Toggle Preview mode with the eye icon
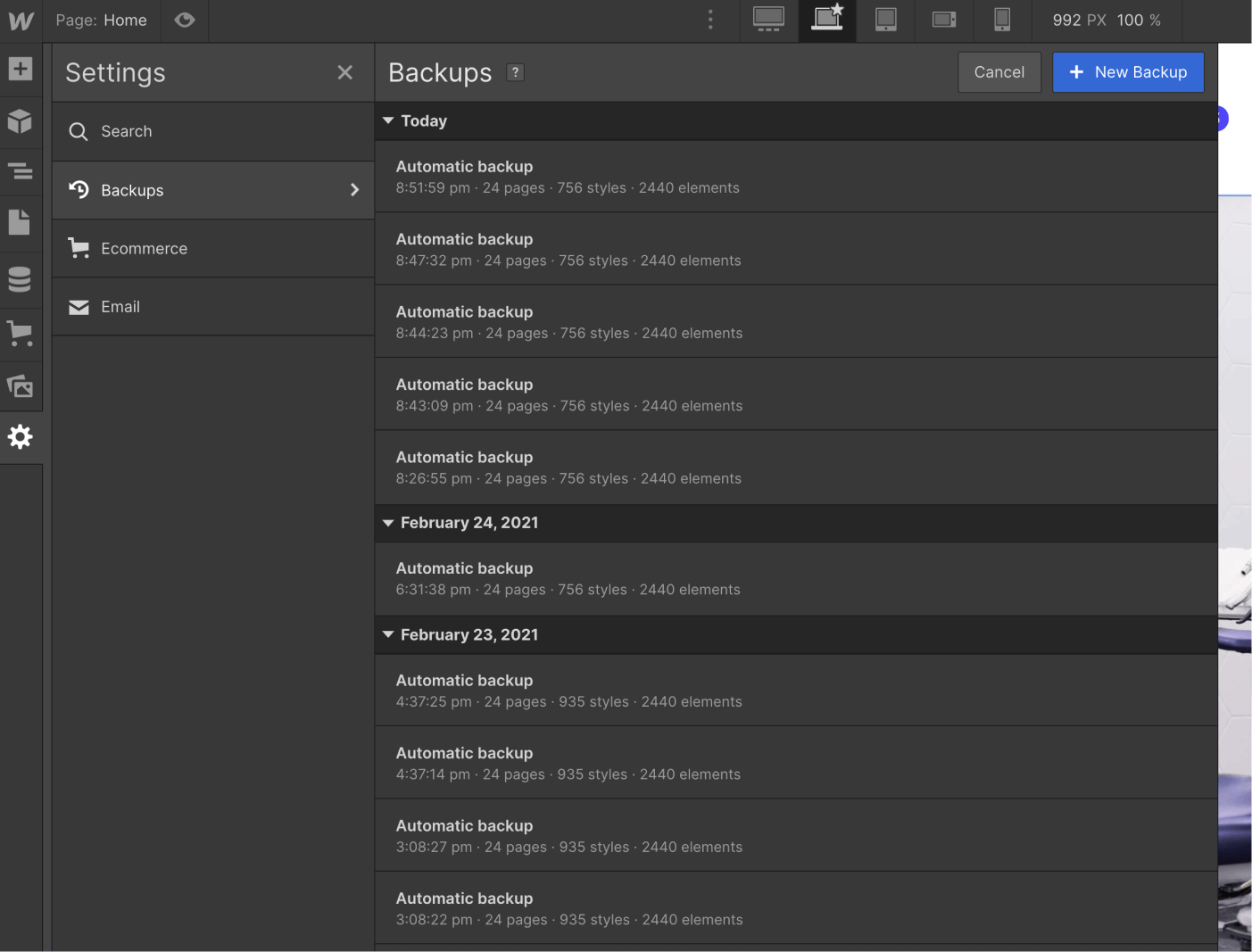Image resolution: width=1252 pixels, height=952 pixels. [x=185, y=20]
